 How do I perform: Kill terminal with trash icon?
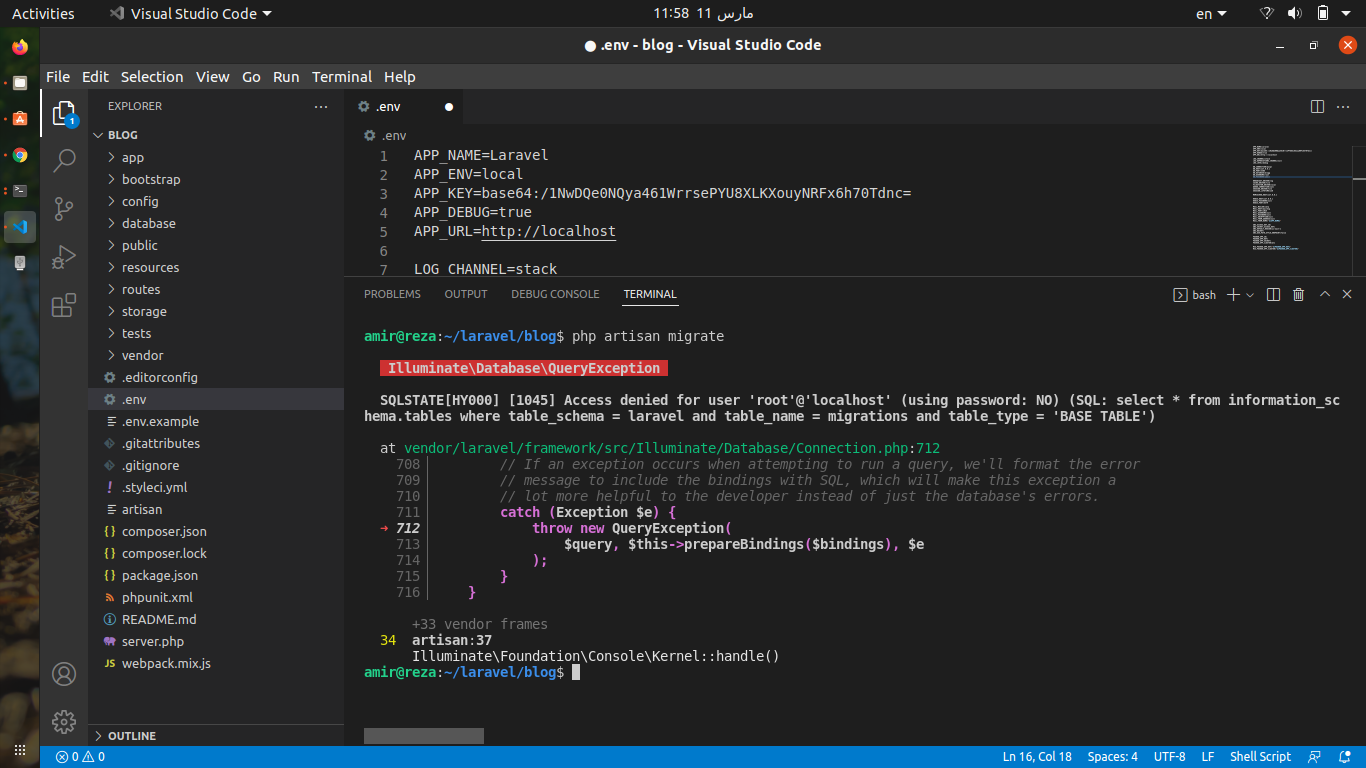pyautogui.click(x=1298, y=294)
